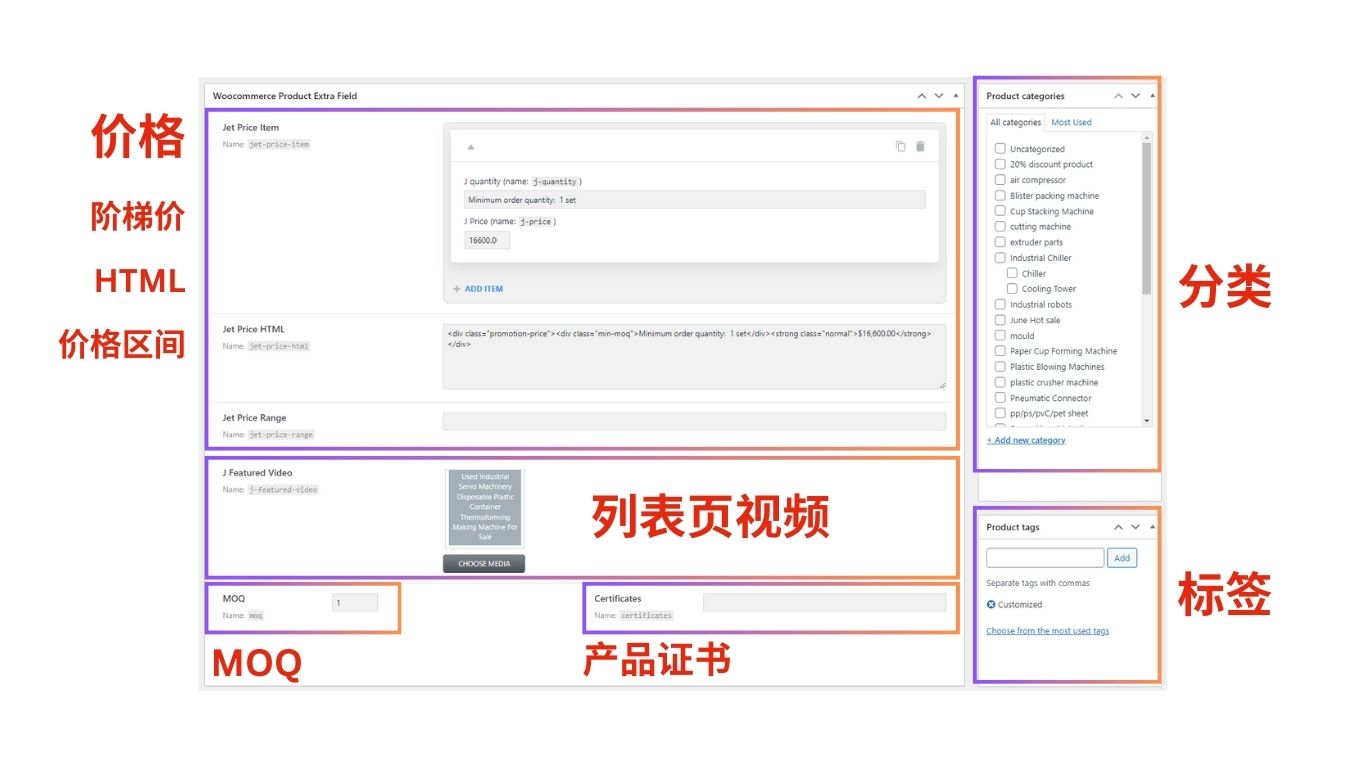Move Woocommerce Product Extra Field panel up
Viewport: 1366px width, 768px height.
click(922, 96)
